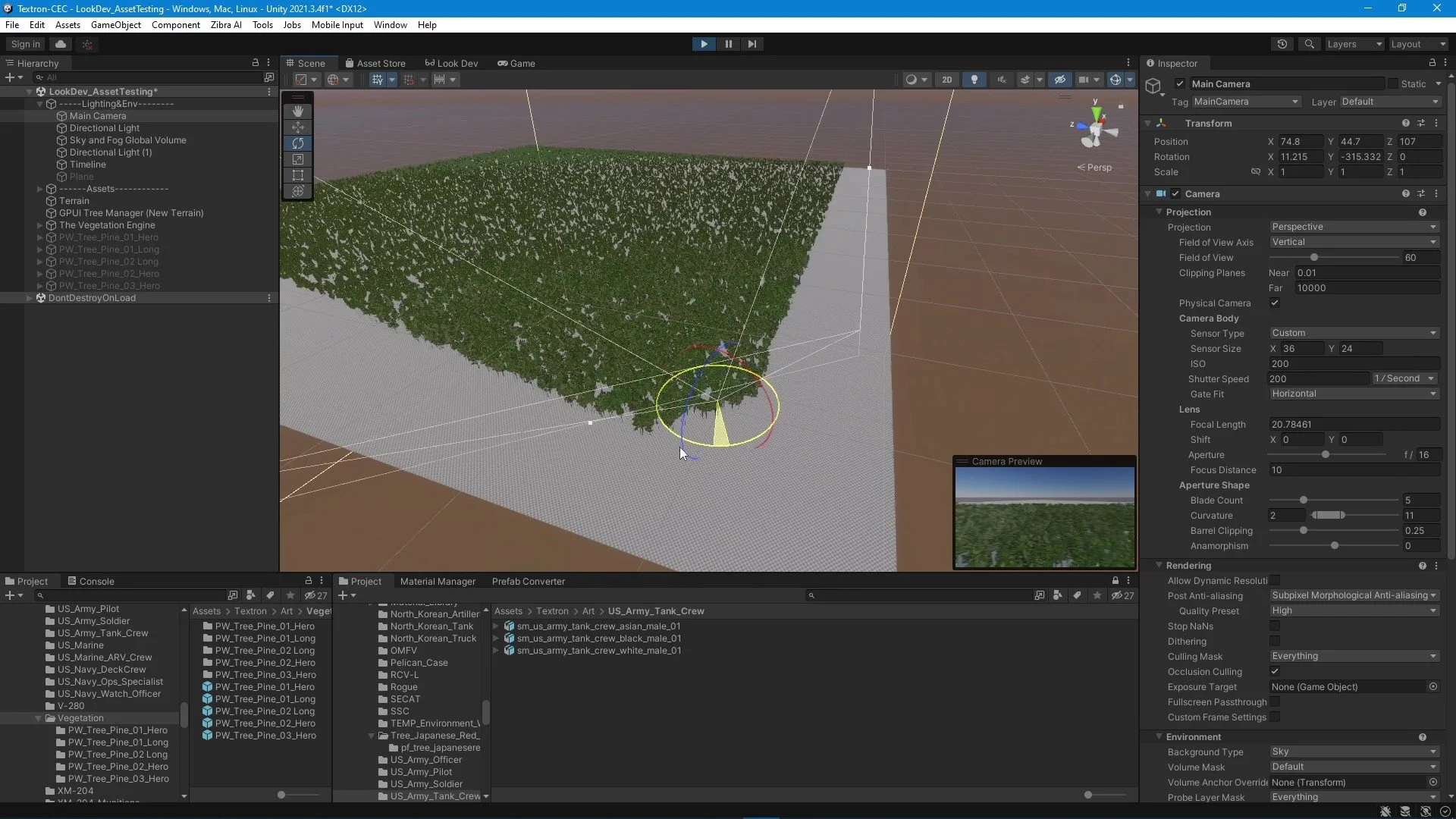Select the Rotate tool in scene toolbar

click(x=298, y=143)
